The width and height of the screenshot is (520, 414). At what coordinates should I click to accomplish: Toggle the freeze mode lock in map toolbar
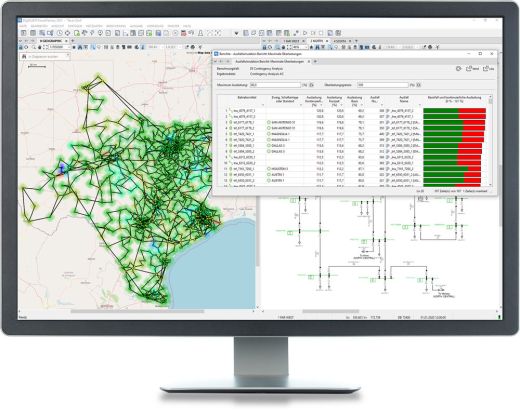39,47
